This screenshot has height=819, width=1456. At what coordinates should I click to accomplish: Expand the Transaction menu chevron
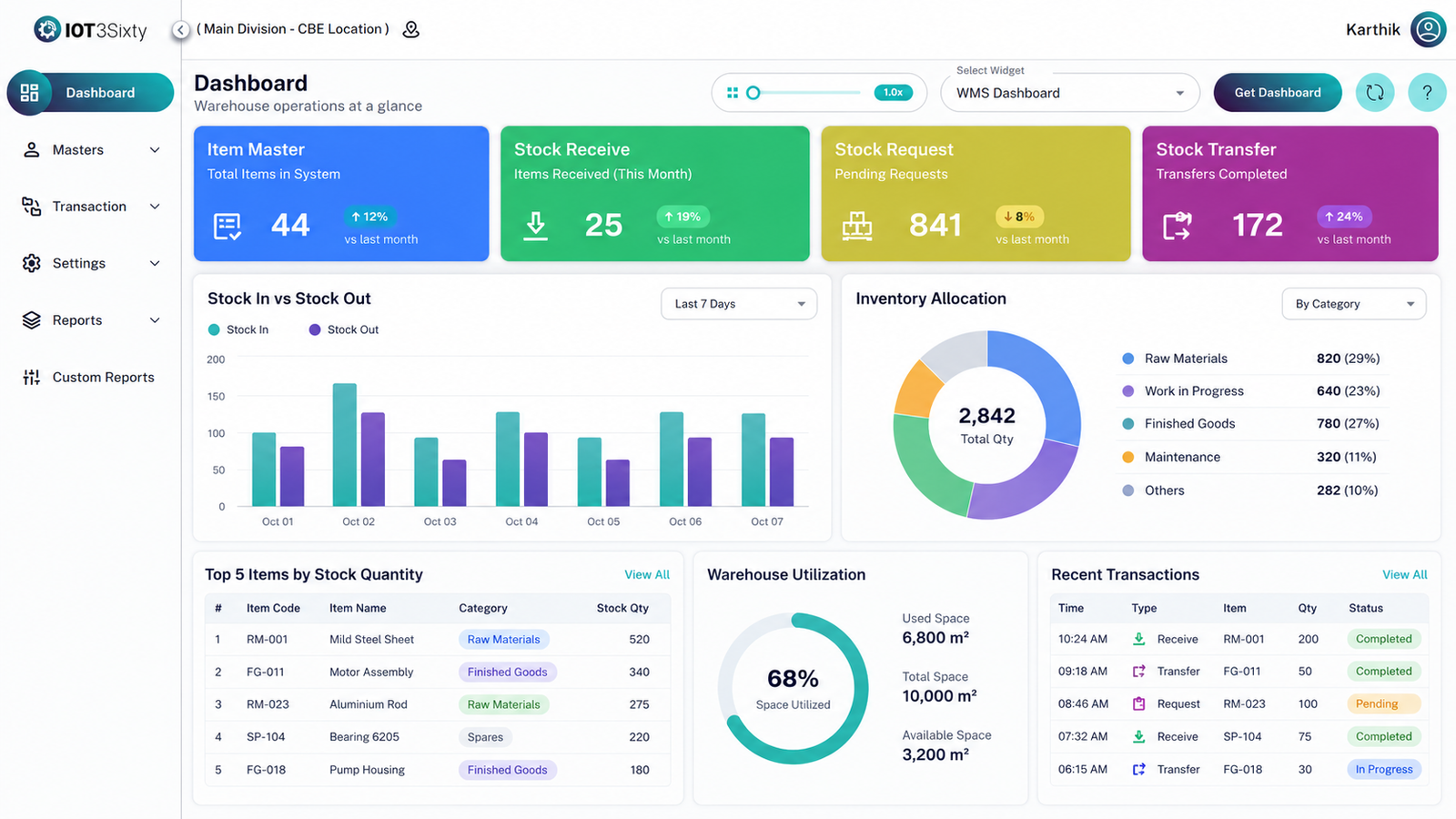[x=155, y=207]
